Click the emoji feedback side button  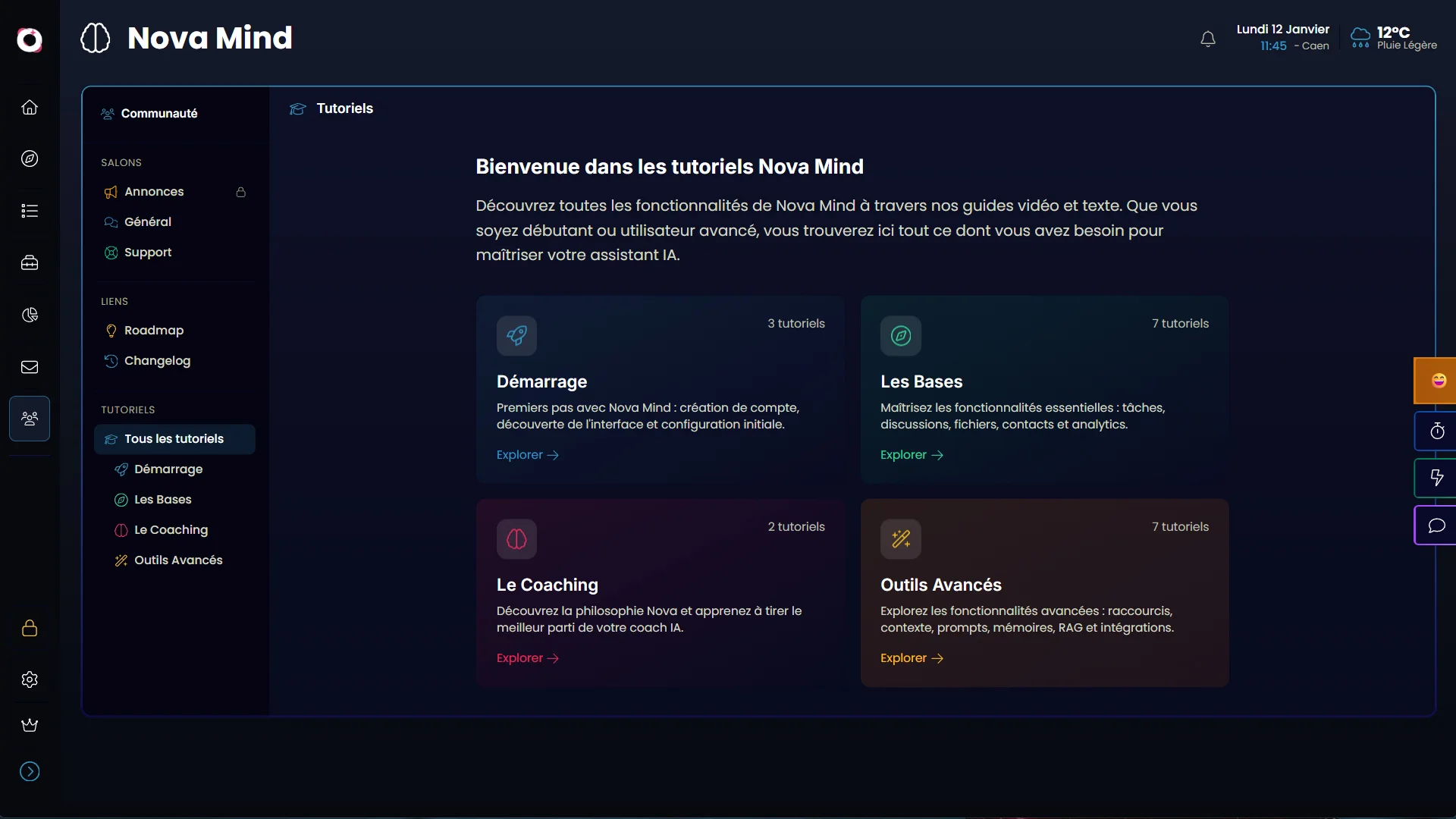pos(1438,381)
